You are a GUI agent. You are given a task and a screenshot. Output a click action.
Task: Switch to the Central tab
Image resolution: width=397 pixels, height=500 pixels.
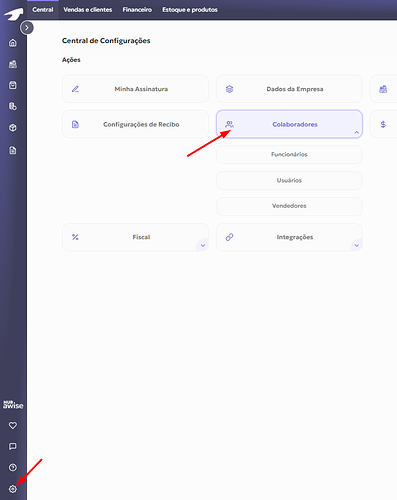[43, 10]
